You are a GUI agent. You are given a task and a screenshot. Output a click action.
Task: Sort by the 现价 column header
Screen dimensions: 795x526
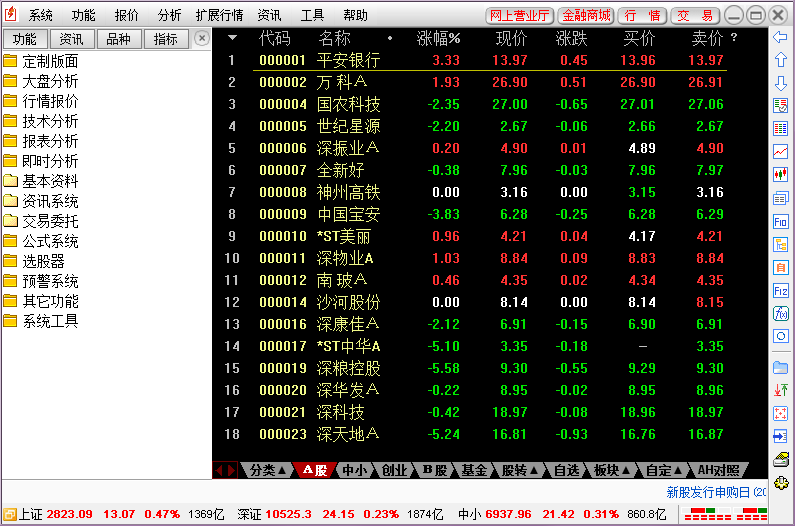(x=511, y=38)
